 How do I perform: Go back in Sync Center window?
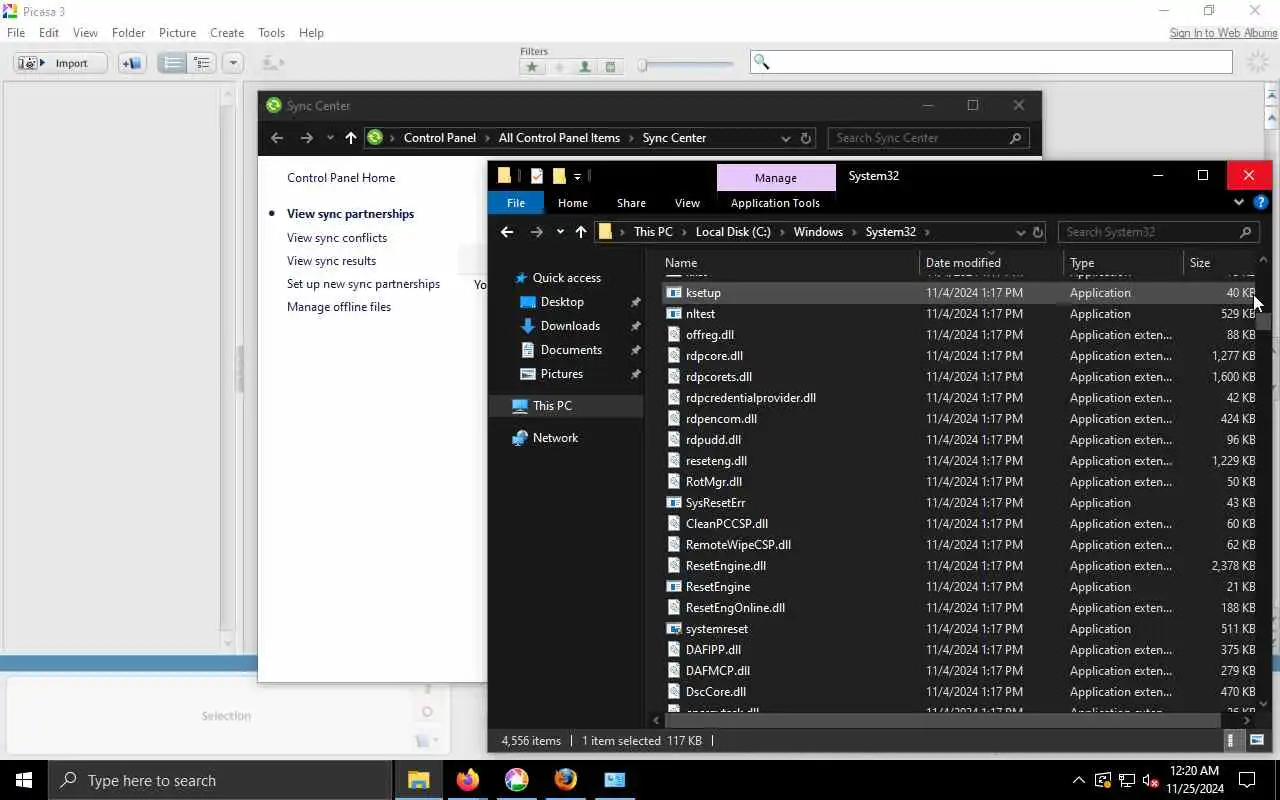pyautogui.click(x=277, y=138)
